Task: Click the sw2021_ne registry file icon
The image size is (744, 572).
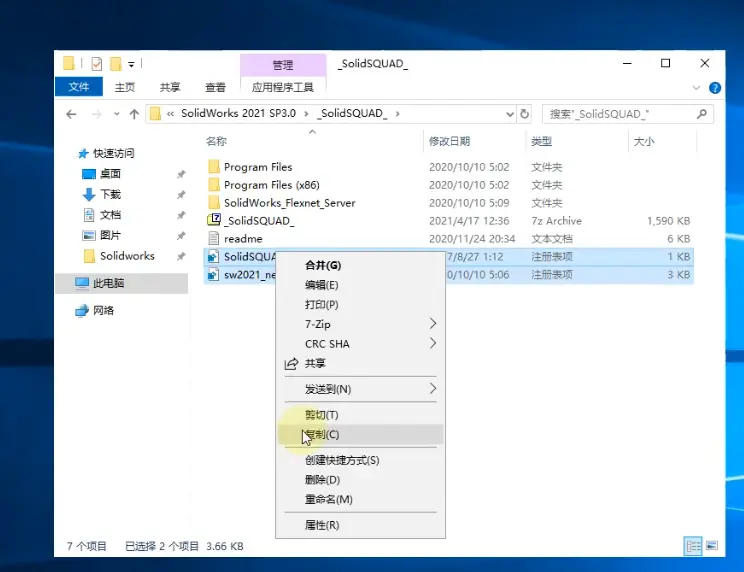Action: pyautogui.click(x=214, y=275)
